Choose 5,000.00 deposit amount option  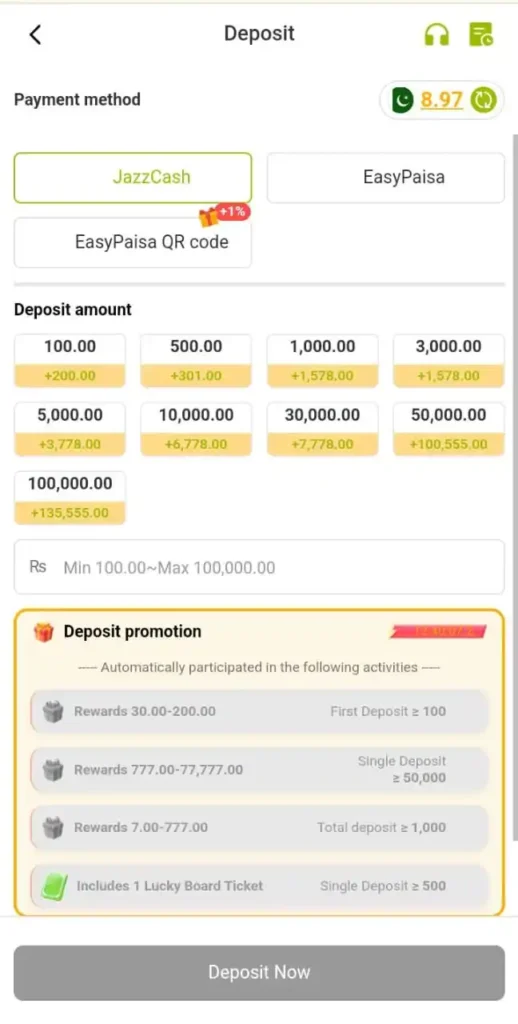[x=70, y=429]
